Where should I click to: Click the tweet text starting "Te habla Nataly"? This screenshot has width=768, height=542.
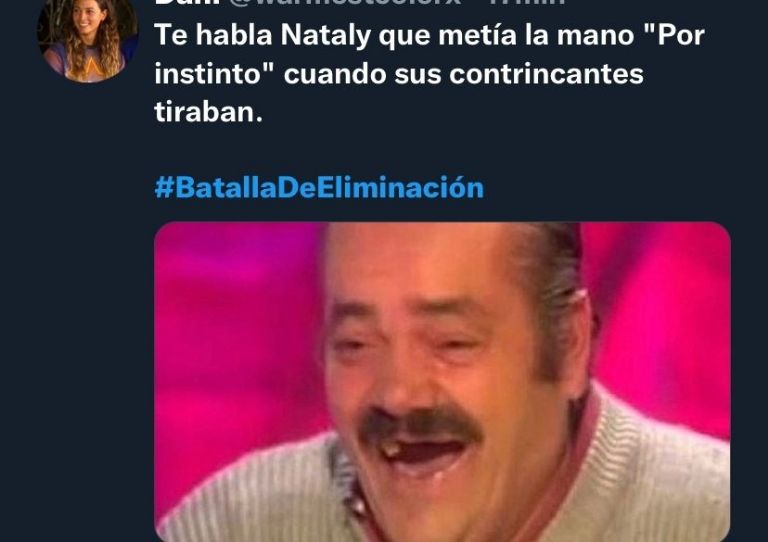click(430, 73)
